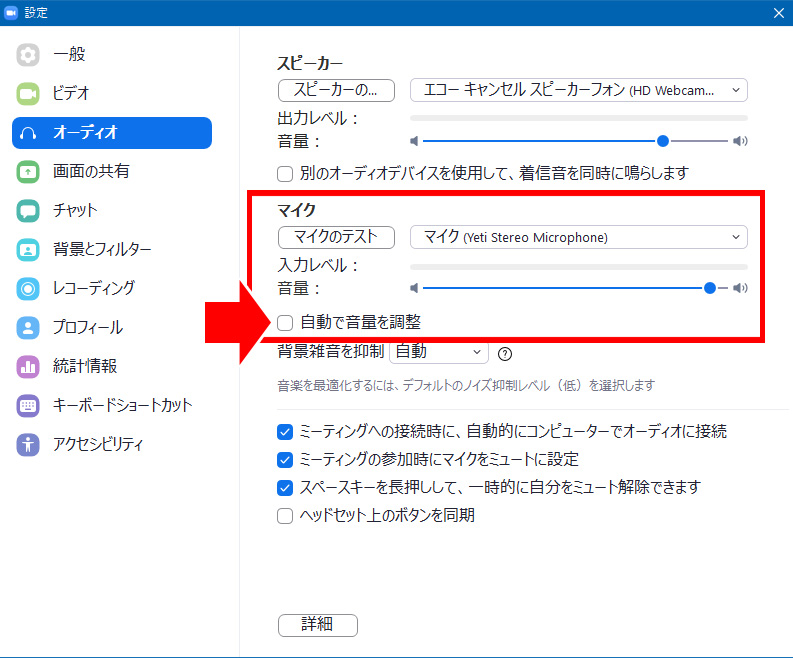This screenshot has width=793, height=658.
Task: Click the help icon beside background noise suppression
Action: tap(505, 353)
